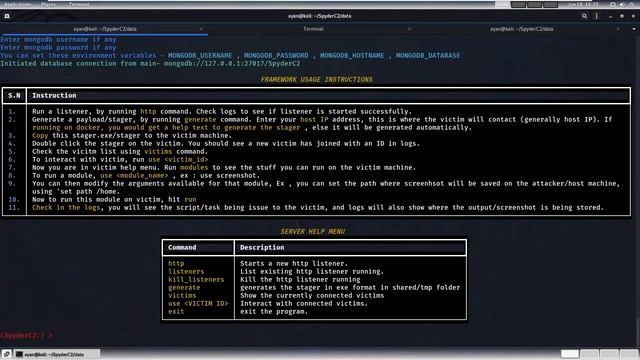The image size is (640, 360).
Task: Close the middle Terminal tab
Action: [x=409, y=29]
